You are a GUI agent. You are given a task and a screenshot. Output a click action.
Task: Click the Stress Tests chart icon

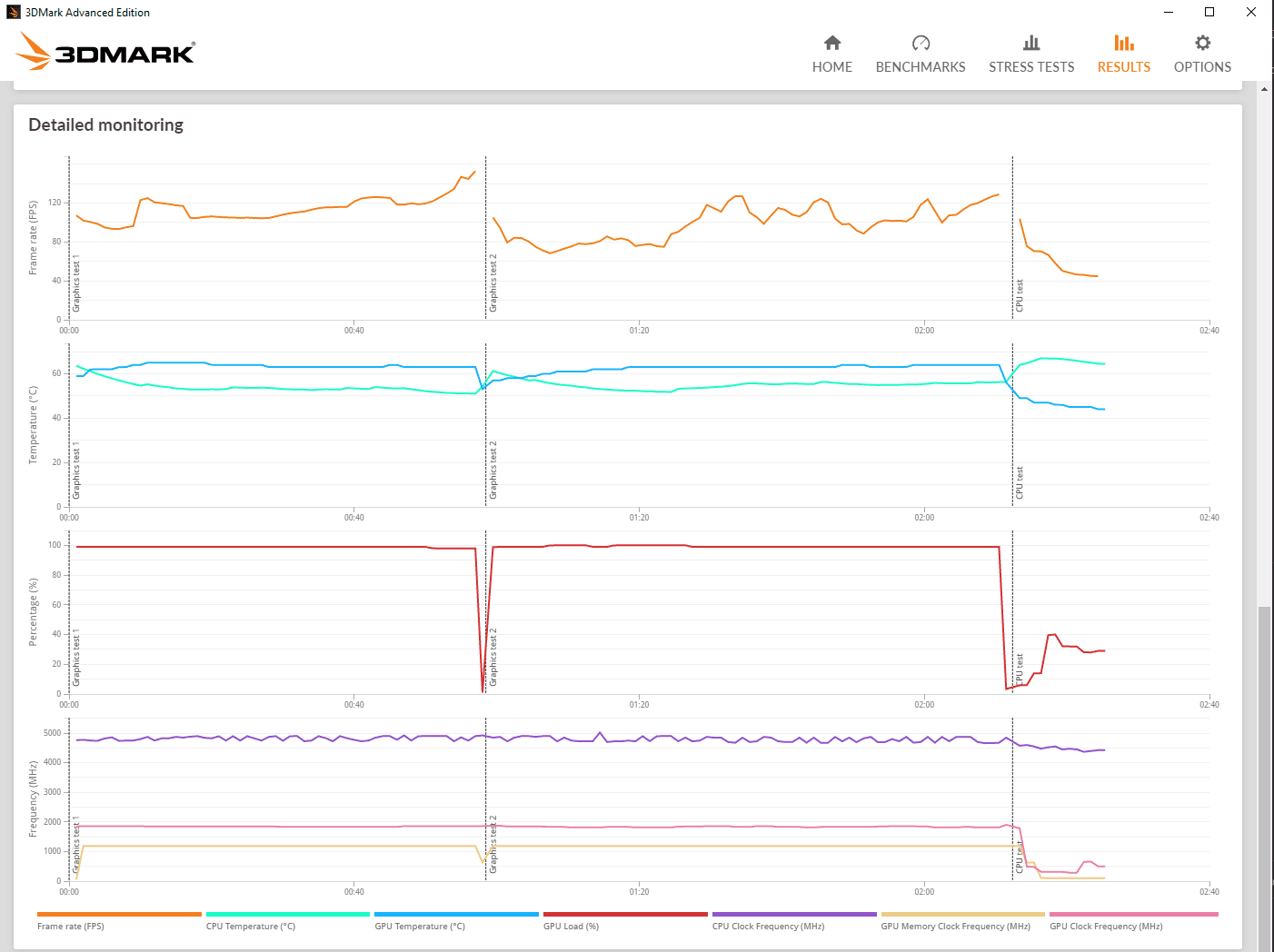pos(1031,43)
